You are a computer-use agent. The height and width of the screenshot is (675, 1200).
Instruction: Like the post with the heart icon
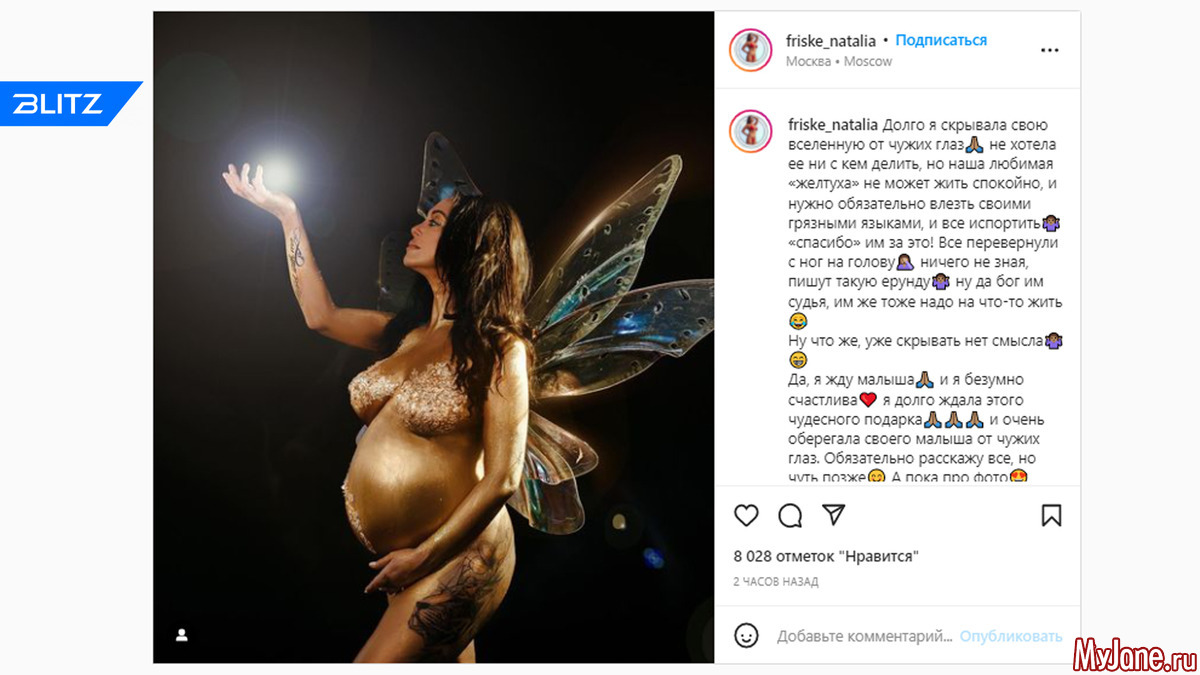click(x=746, y=515)
